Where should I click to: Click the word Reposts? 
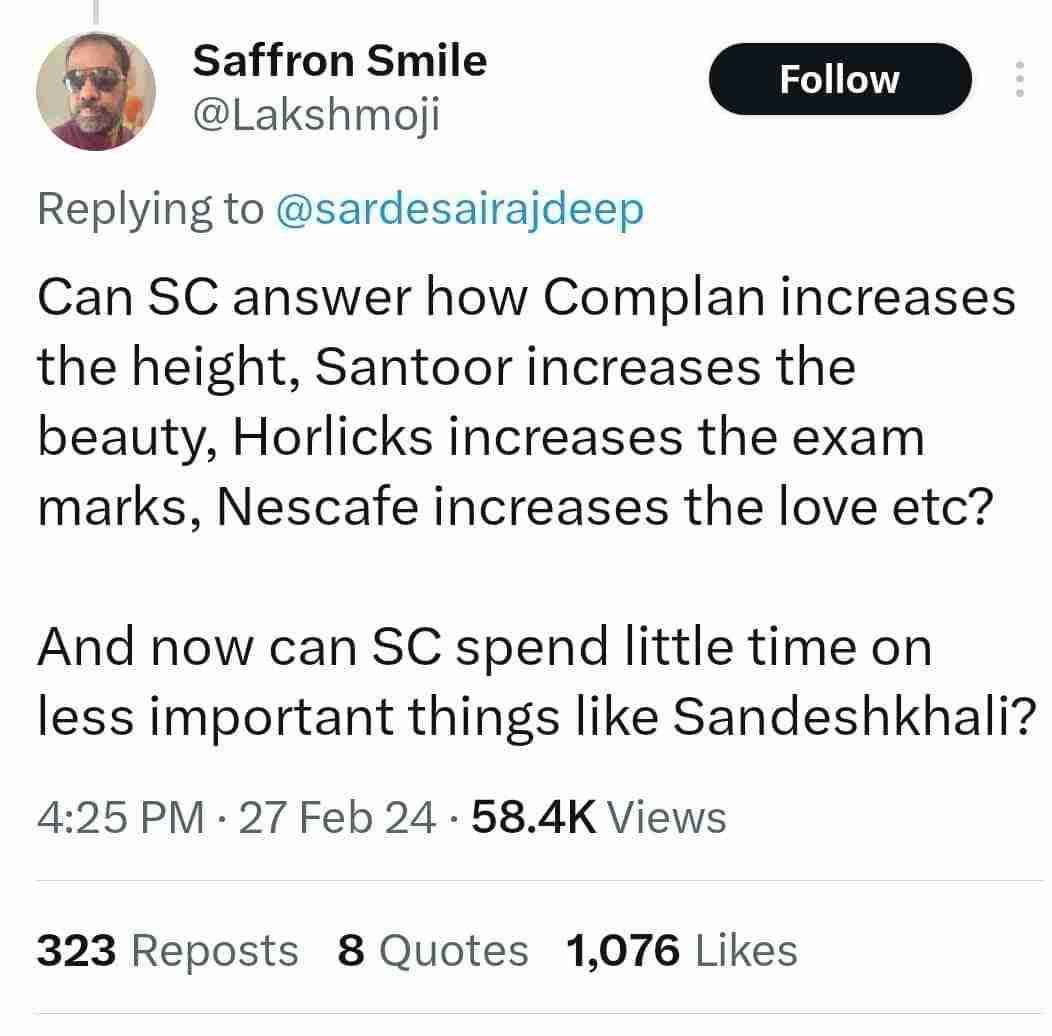point(214,949)
